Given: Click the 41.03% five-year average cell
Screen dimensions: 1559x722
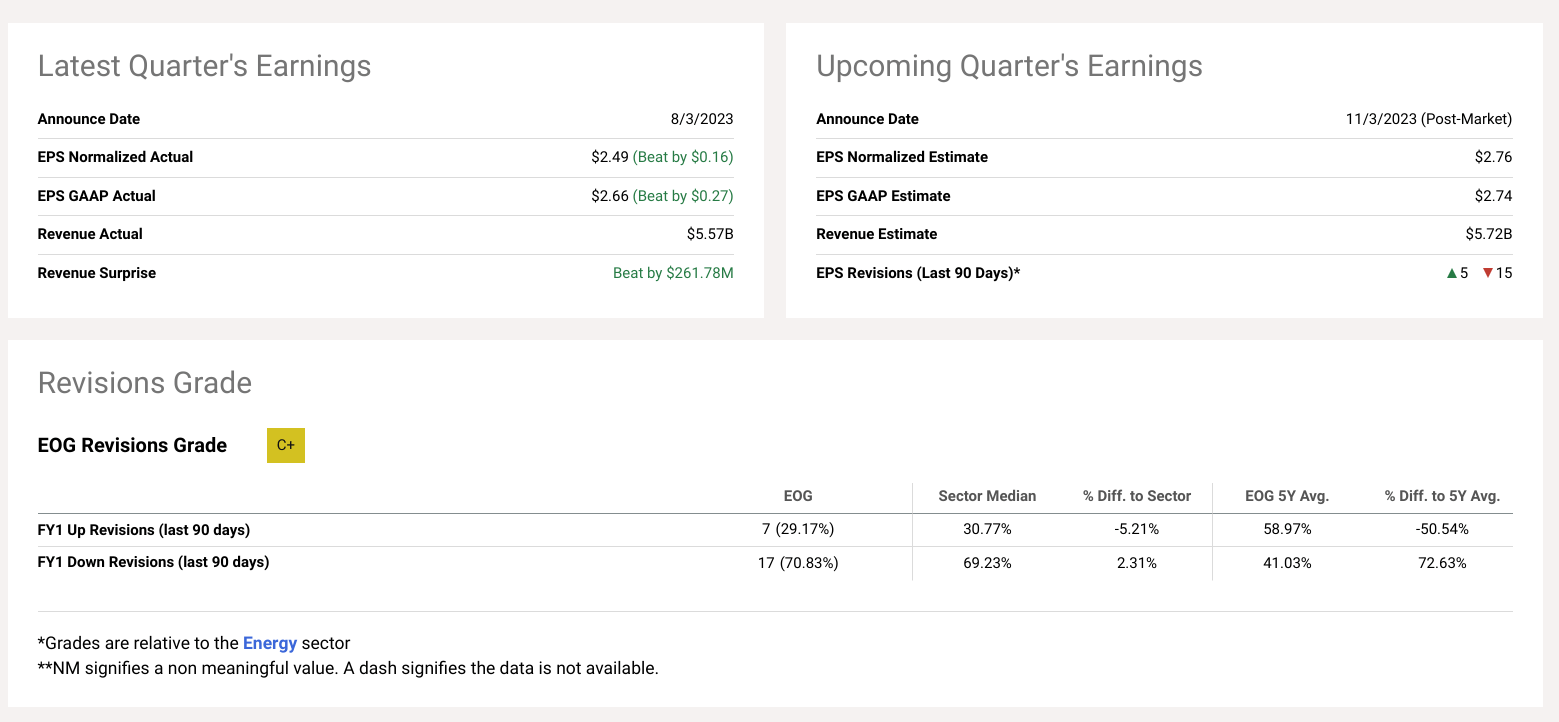Looking at the screenshot, I should pos(1287,563).
